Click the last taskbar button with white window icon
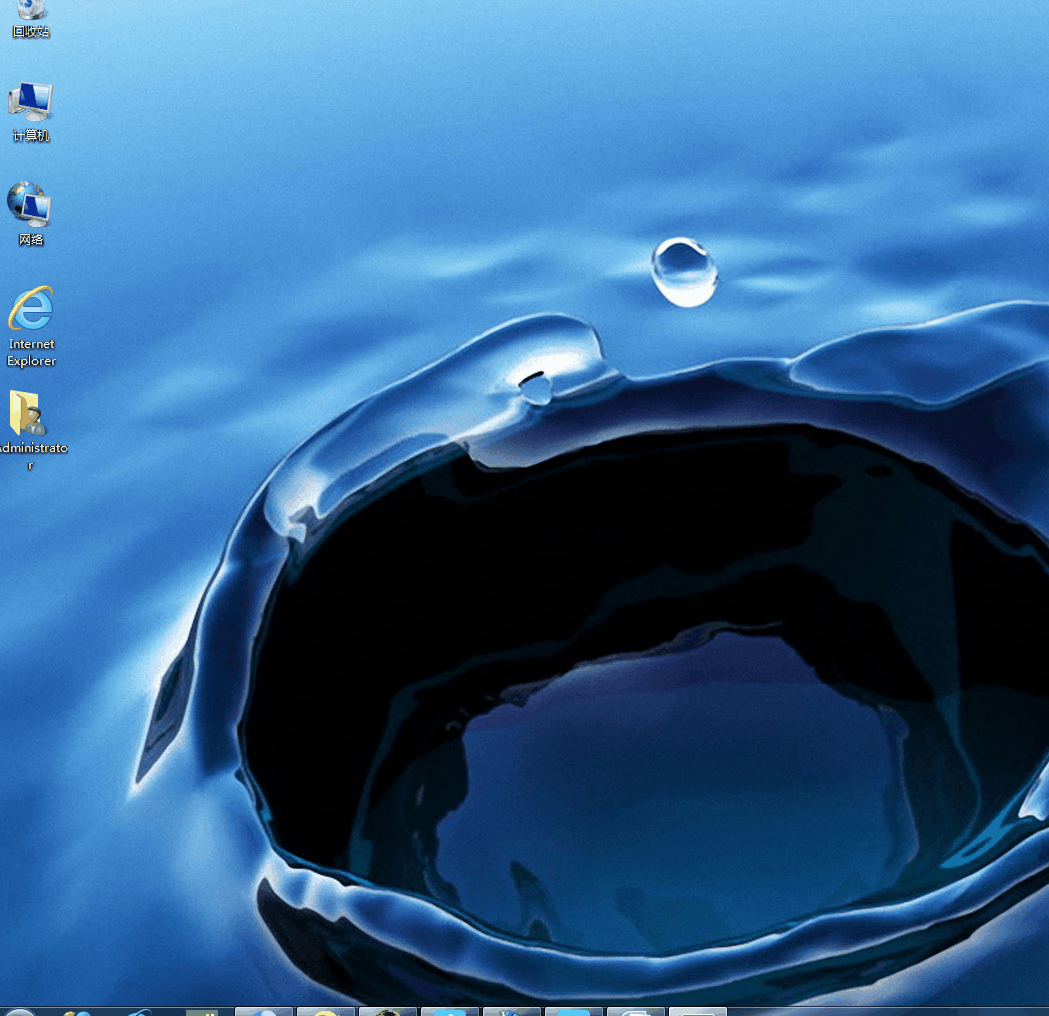This screenshot has width=1049, height=1016. 697,1011
